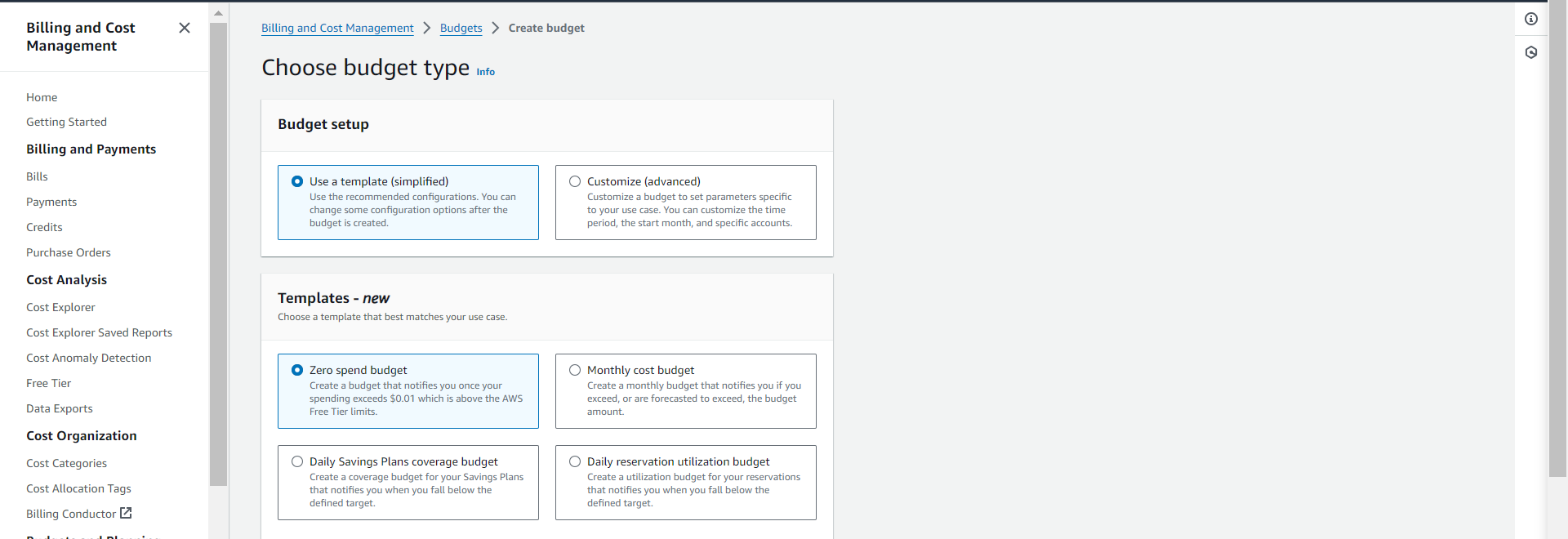Screen dimensions: 1568x539
Task: Keep Use a template (simplified) selected
Action: (x=297, y=181)
